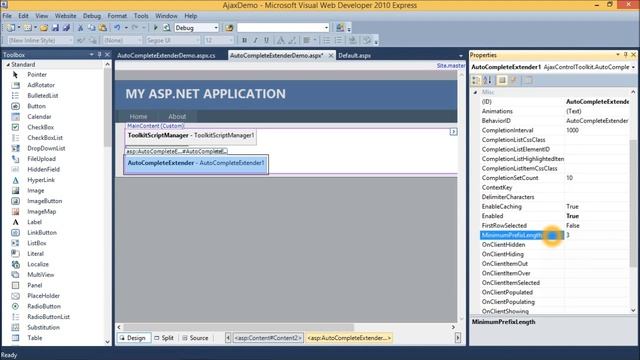Click the Find in Files icon
This screenshot has height=360, width=640.
229,28
